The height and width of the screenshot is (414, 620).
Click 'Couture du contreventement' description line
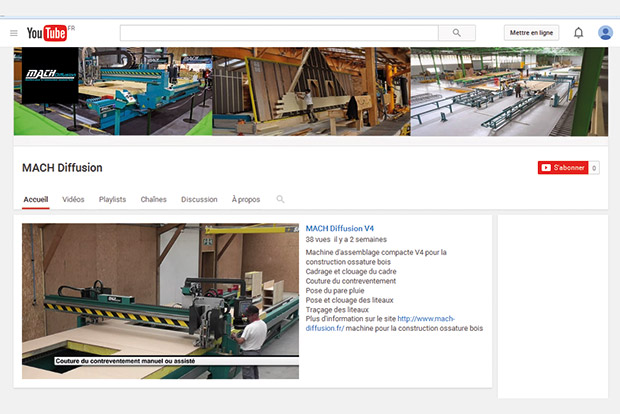[x=351, y=281]
